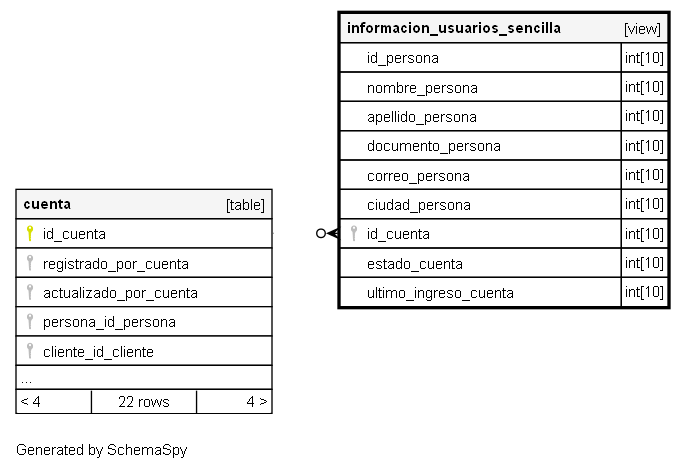Screen dimensions: 687x469
Task: Click the '4 >' children count cell
Action: click(x=256, y=402)
